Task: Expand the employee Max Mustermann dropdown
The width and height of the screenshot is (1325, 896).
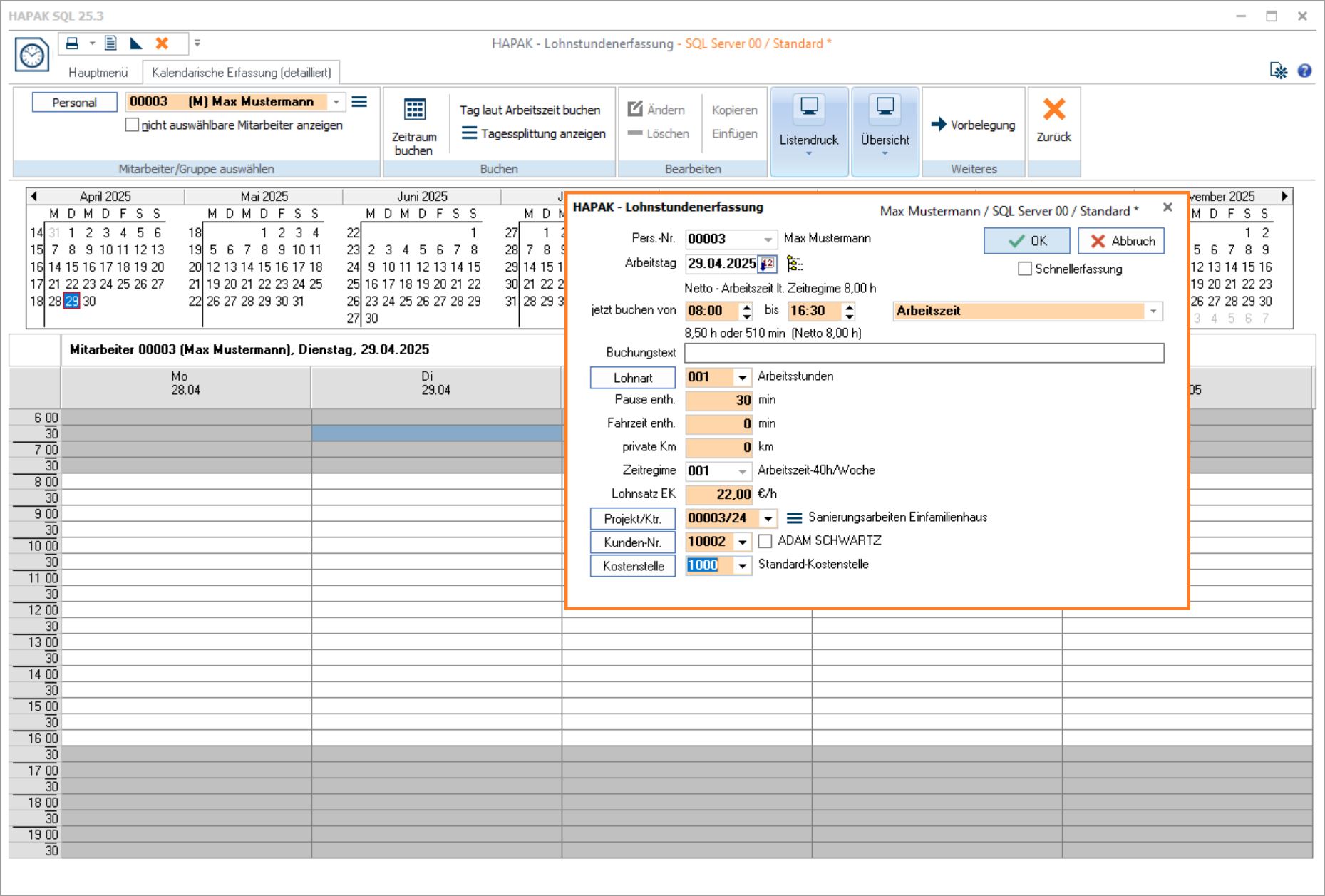Action: tap(336, 102)
